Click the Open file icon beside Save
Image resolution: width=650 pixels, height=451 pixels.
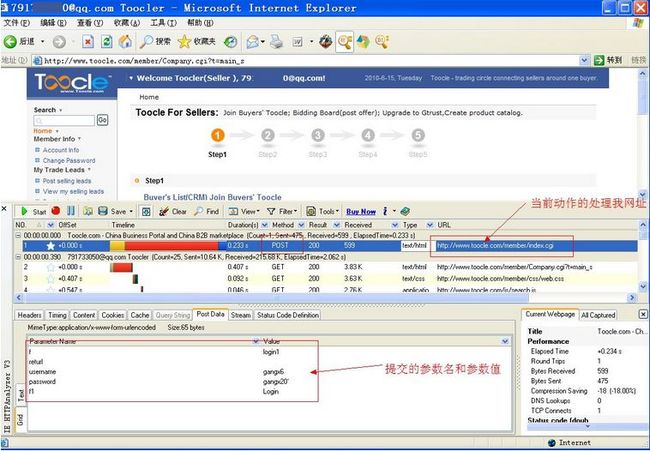point(88,211)
